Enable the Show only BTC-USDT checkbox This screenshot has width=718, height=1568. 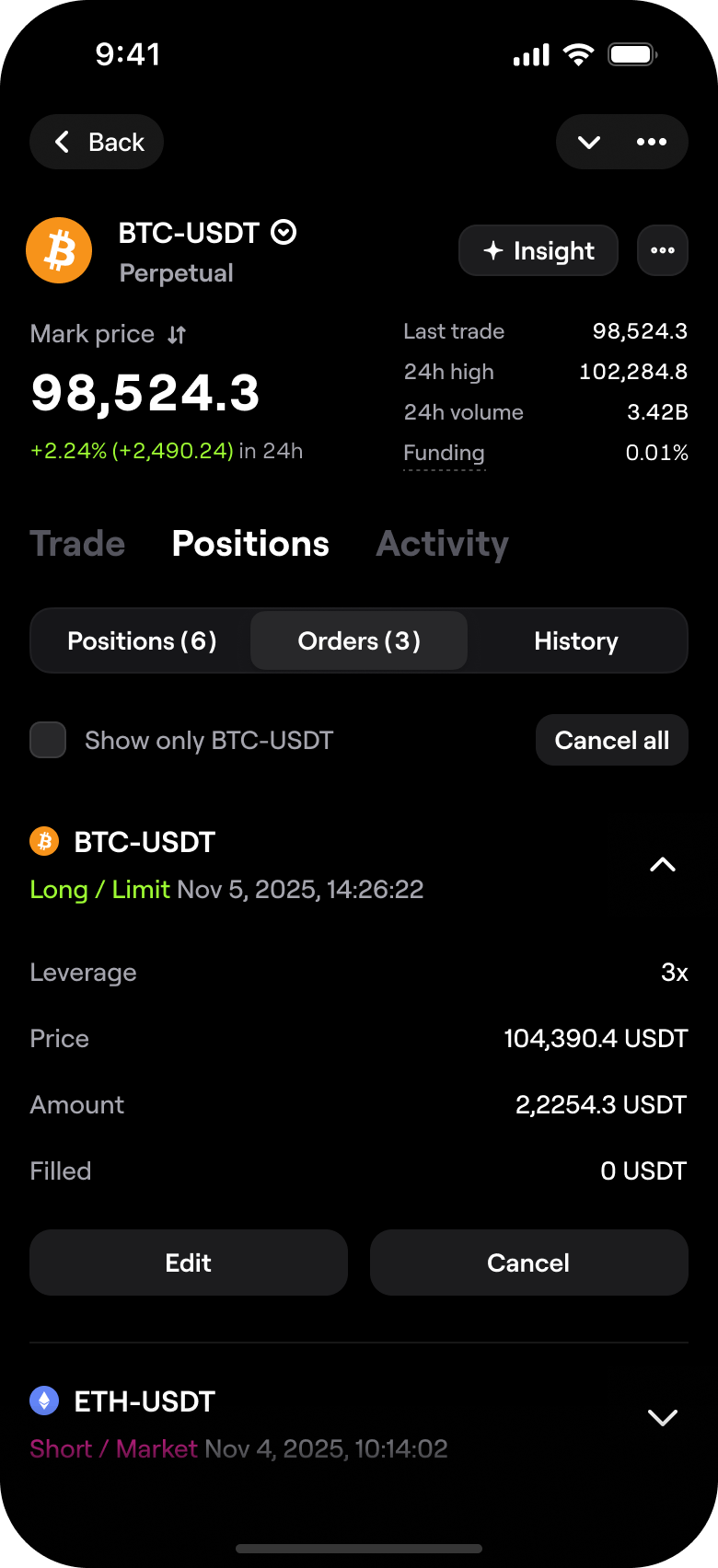click(x=48, y=740)
